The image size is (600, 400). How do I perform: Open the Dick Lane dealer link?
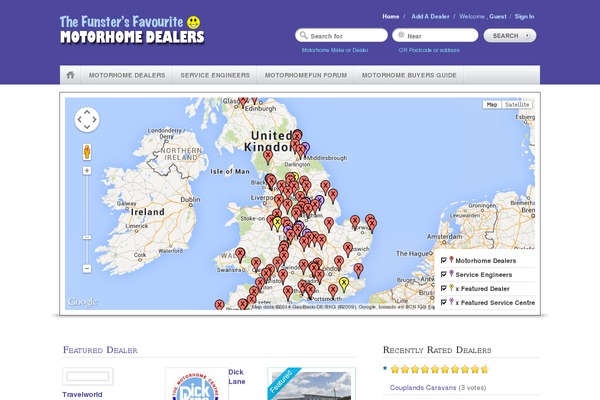coord(237,377)
